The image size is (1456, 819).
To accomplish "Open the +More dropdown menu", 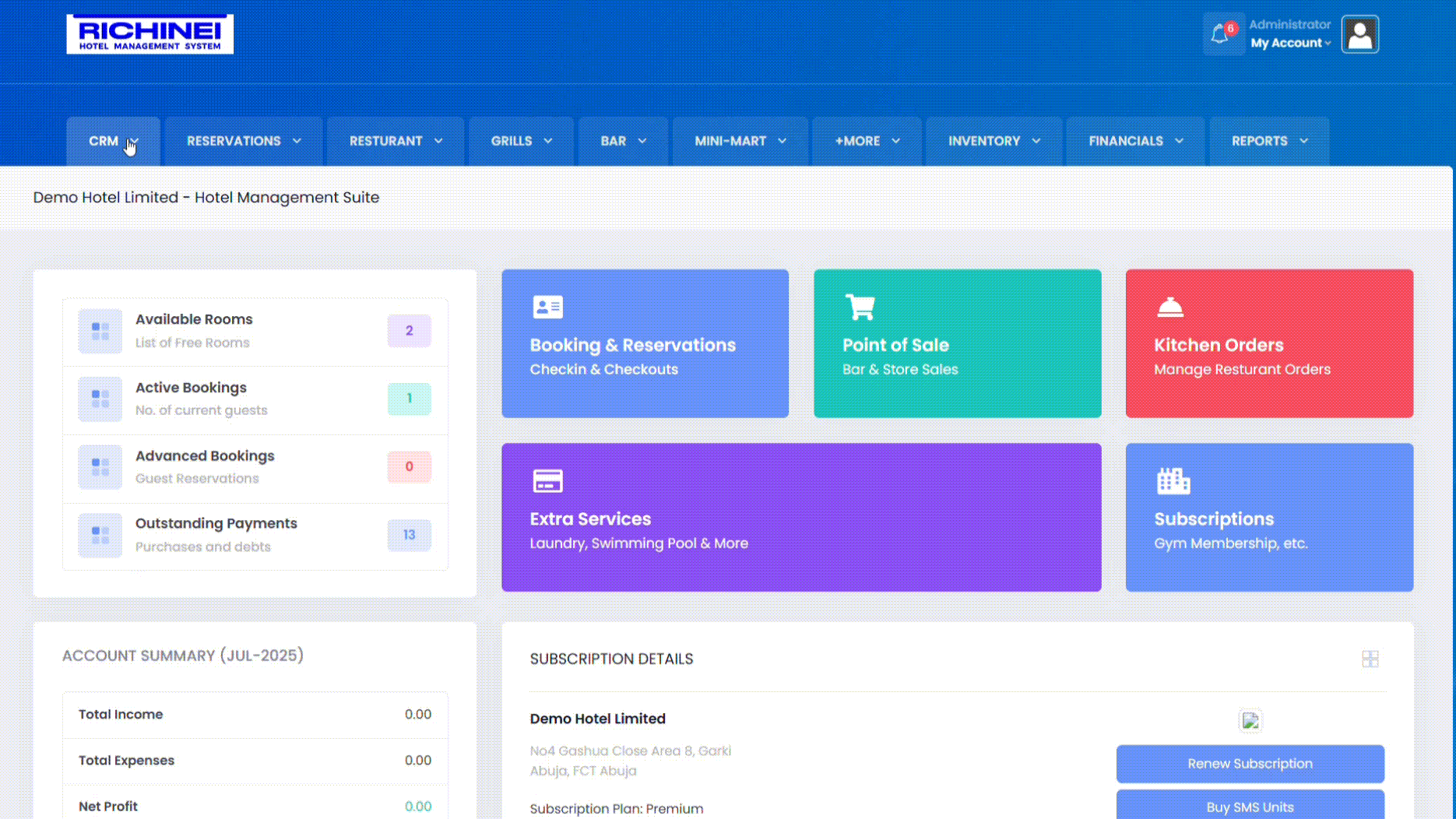I will pyautogui.click(x=867, y=141).
